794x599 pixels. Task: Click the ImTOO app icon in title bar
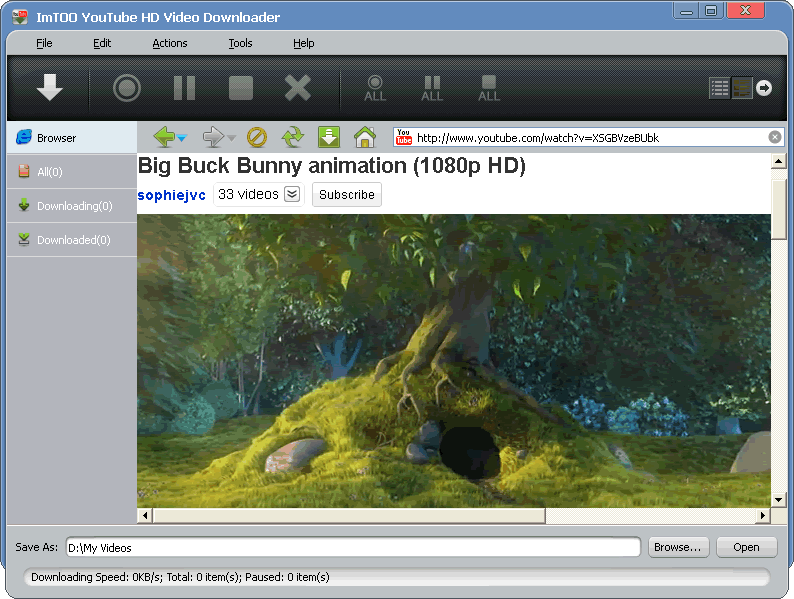point(20,17)
